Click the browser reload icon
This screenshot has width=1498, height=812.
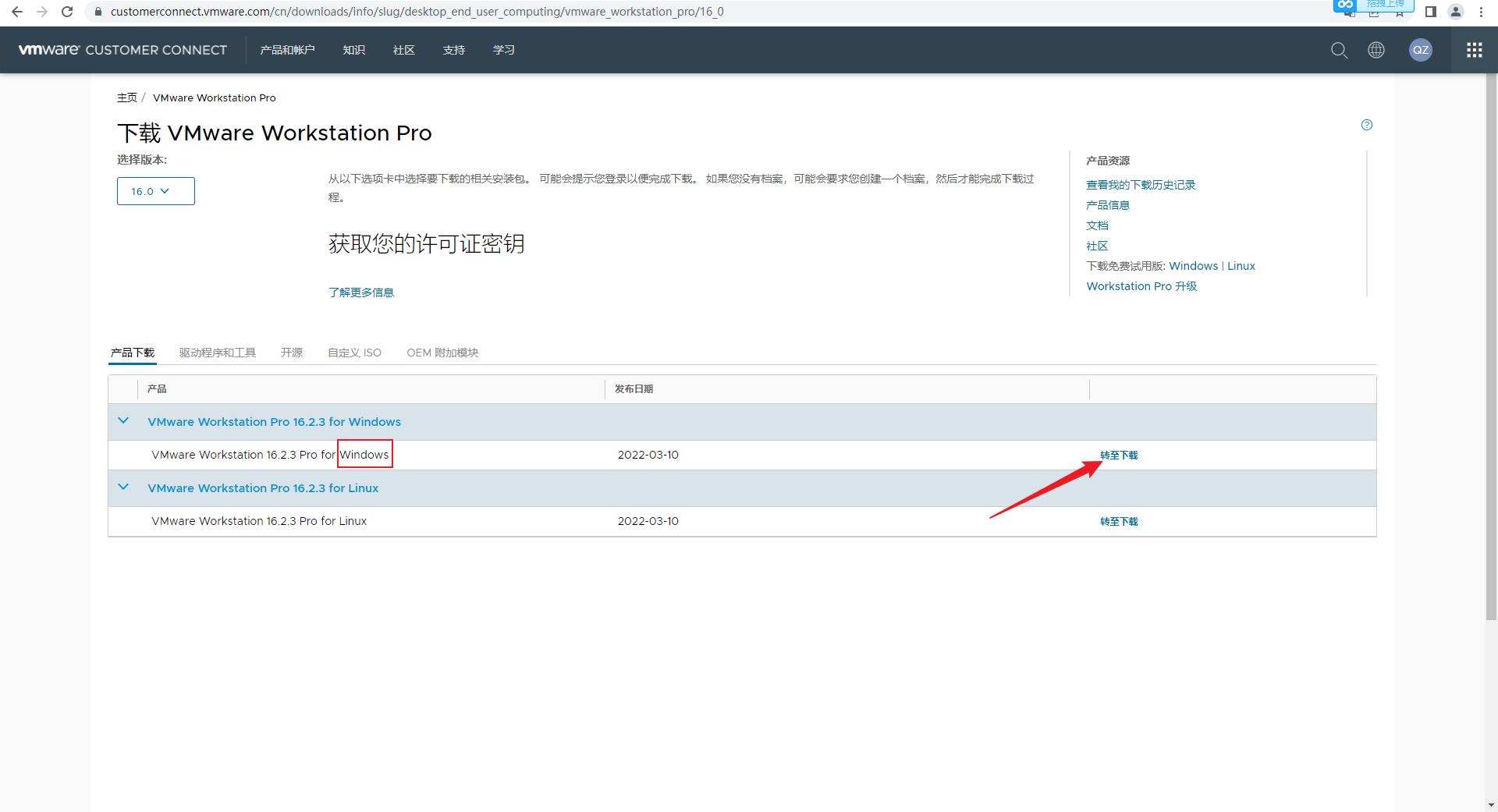click(x=67, y=12)
